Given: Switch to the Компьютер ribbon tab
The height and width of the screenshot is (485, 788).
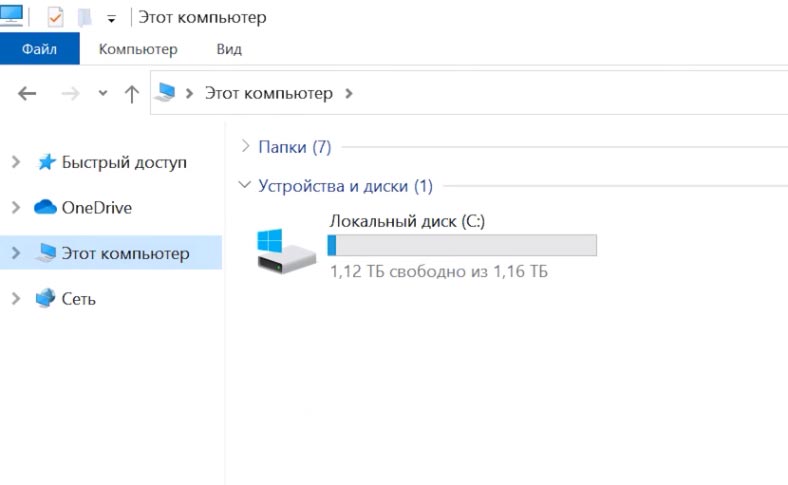Looking at the screenshot, I should coord(138,49).
